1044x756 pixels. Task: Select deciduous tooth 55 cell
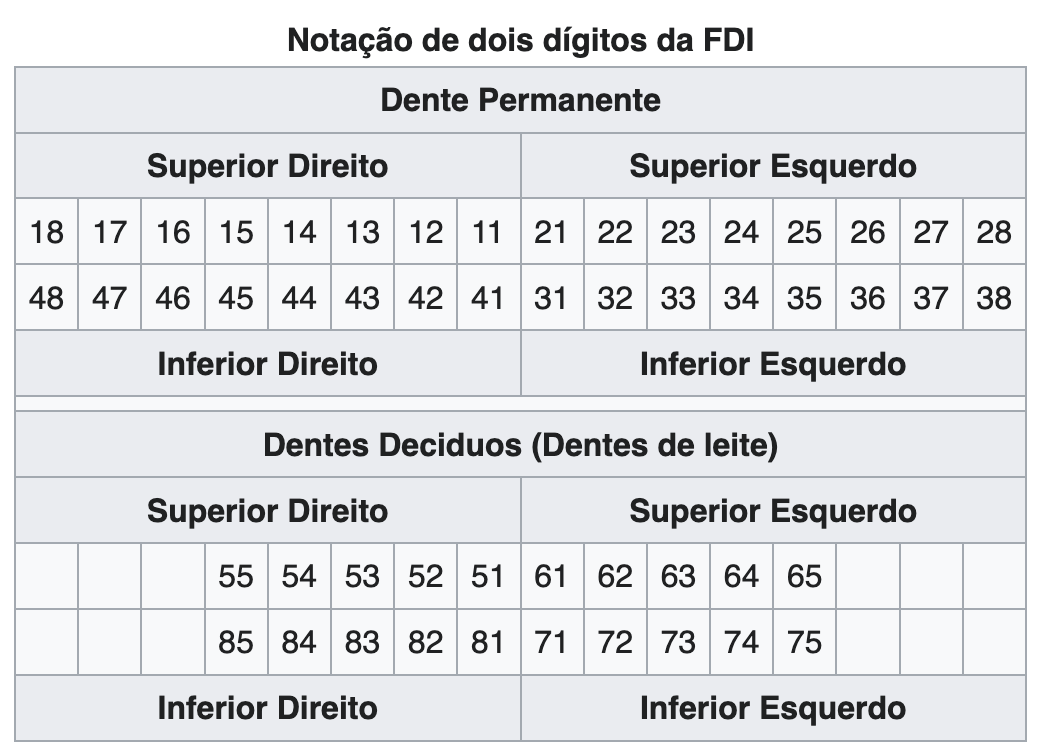[x=236, y=577]
